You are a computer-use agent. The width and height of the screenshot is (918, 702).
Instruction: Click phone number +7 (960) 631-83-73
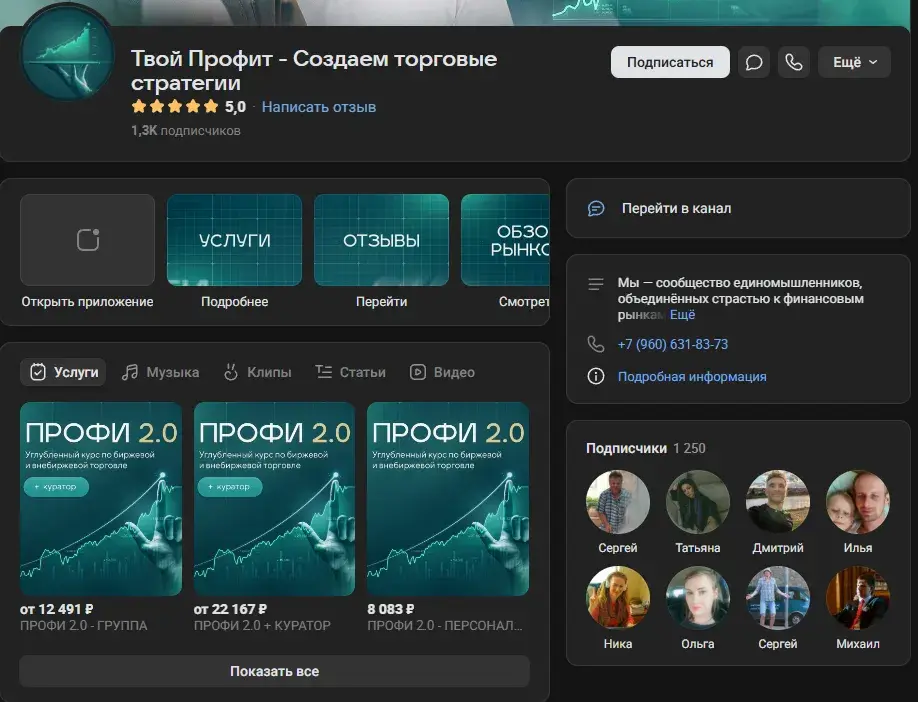673,344
